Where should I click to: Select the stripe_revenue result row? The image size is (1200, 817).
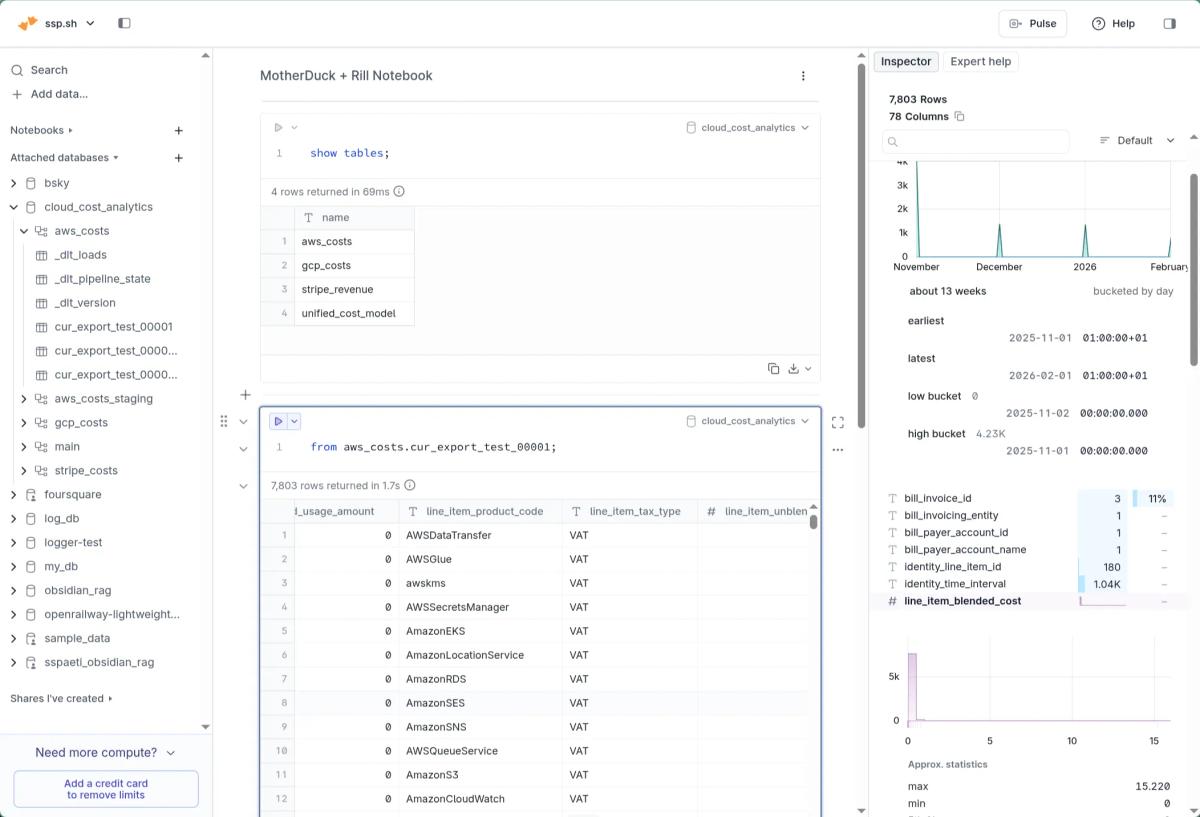tap(337, 289)
